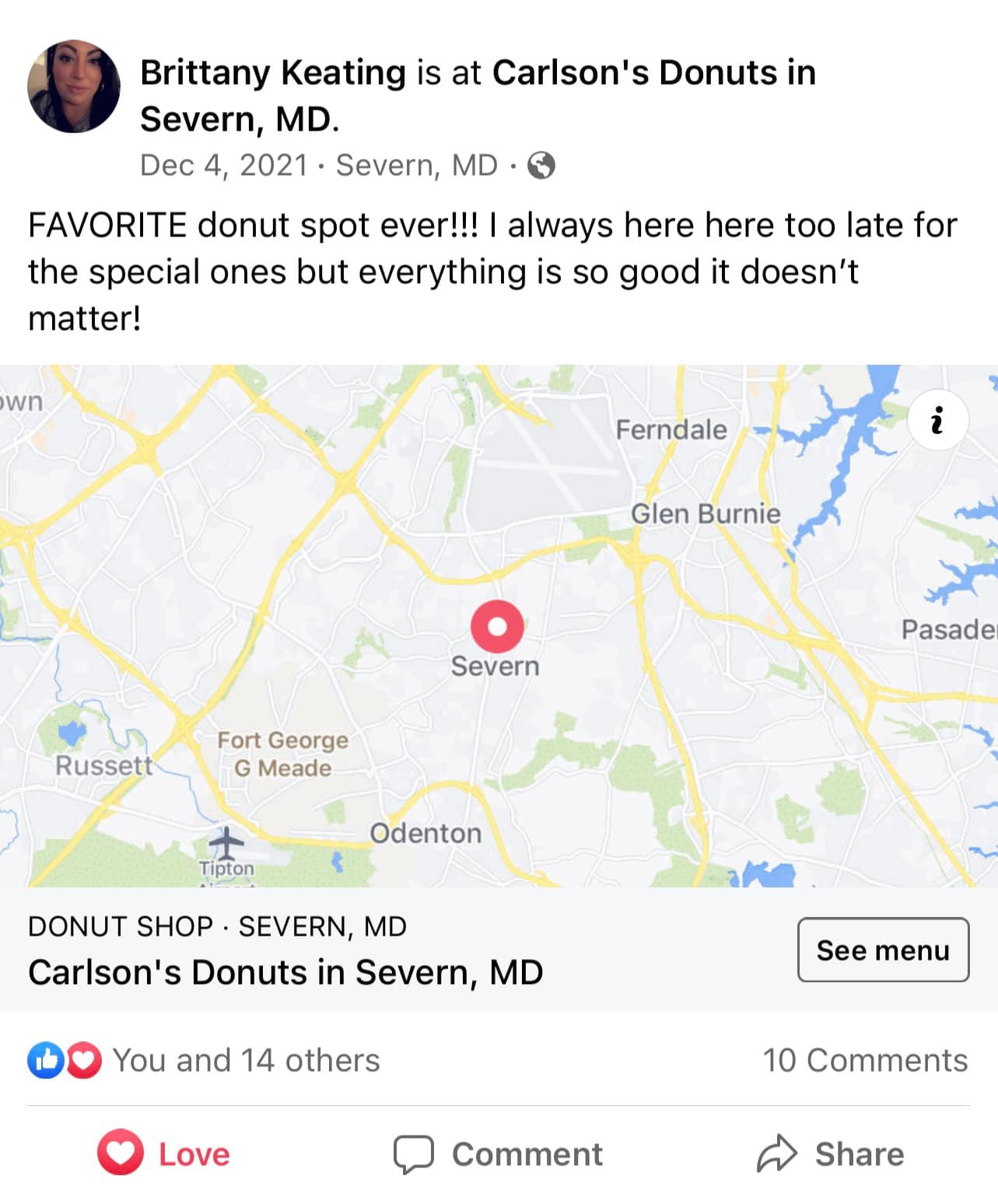Tap the map info icon
The image size is (998, 1204).
click(x=937, y=421)
